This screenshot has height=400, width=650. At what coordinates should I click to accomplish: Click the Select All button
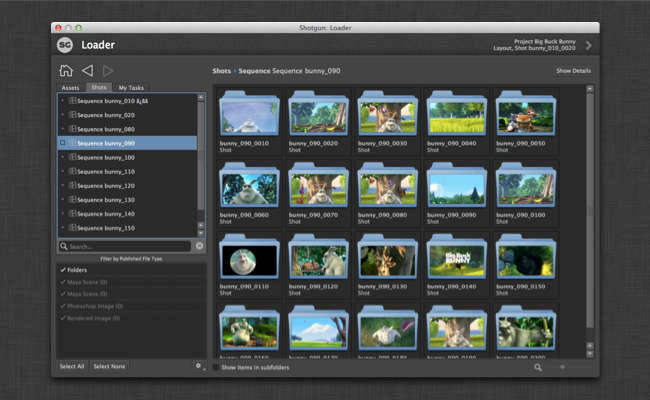pos(72,366)
